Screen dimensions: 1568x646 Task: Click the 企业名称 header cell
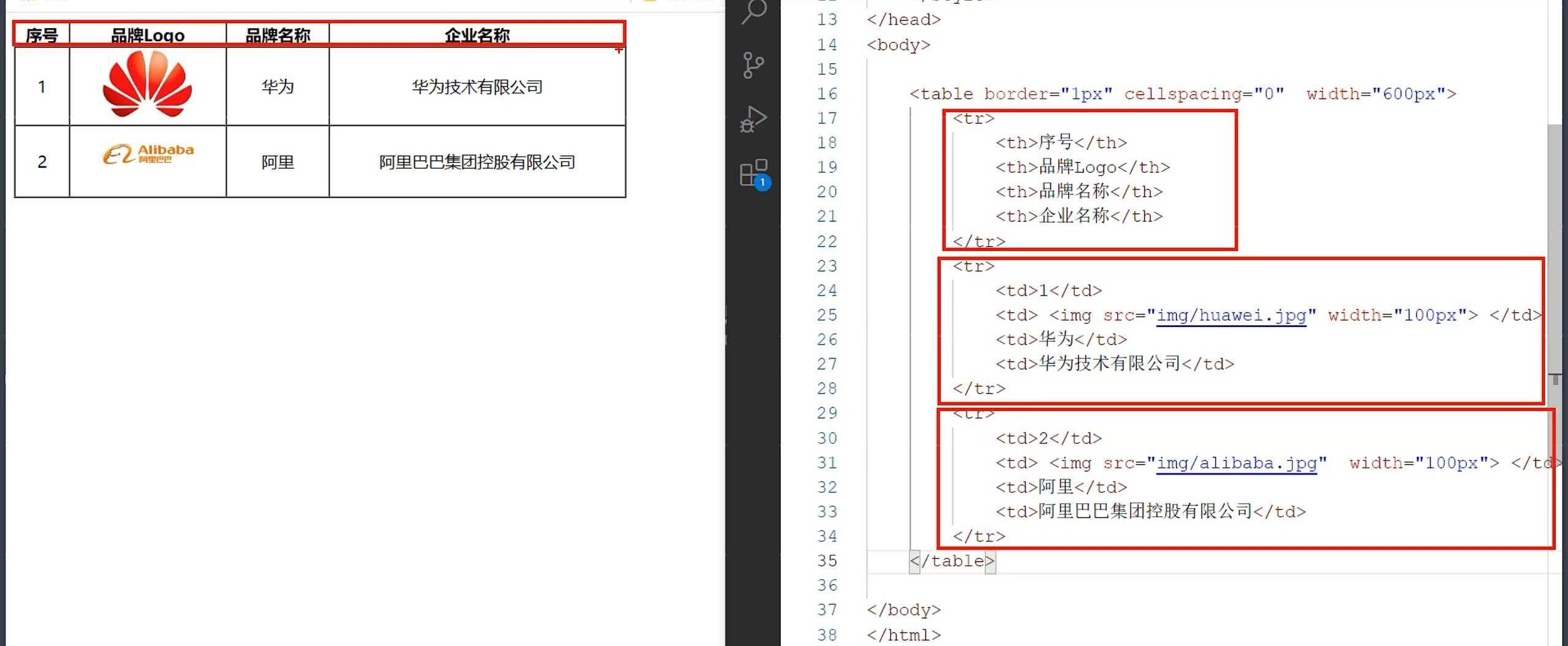click(x=477, y=35)
